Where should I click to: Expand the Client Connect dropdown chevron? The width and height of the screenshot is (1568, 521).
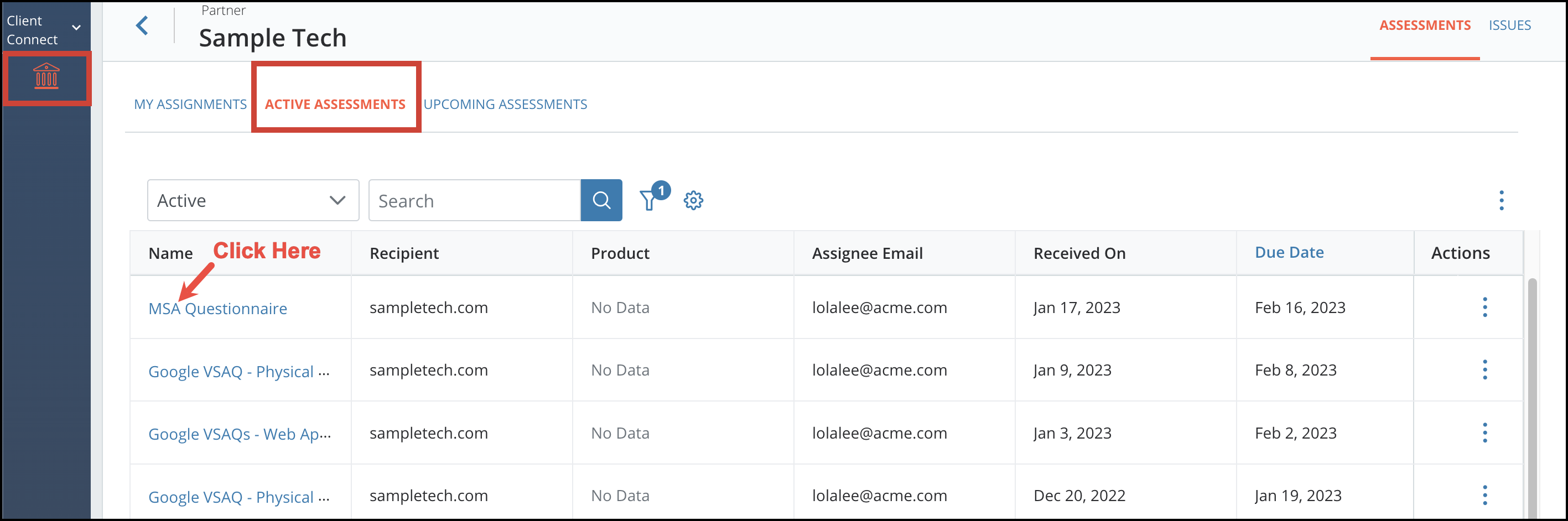point(77,28)
